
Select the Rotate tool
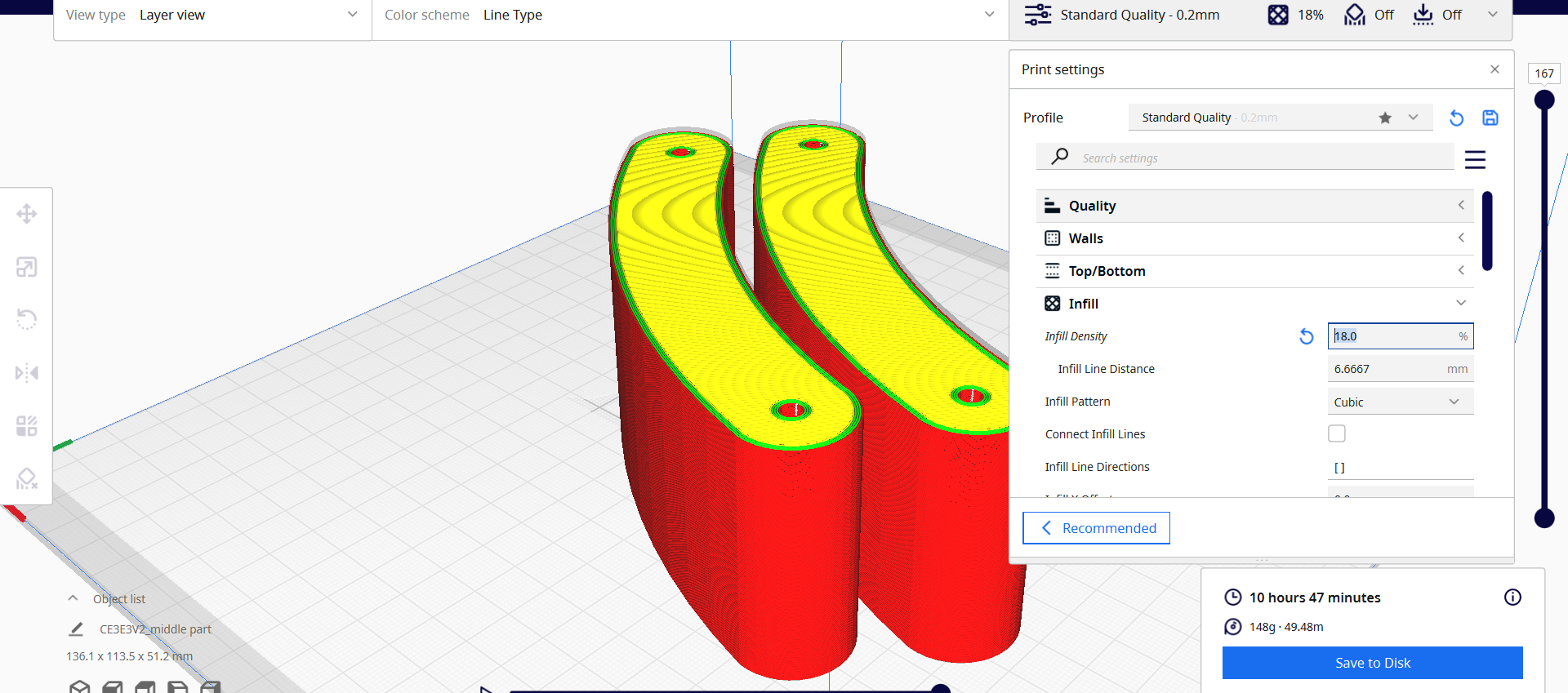[x=26, y=319]
